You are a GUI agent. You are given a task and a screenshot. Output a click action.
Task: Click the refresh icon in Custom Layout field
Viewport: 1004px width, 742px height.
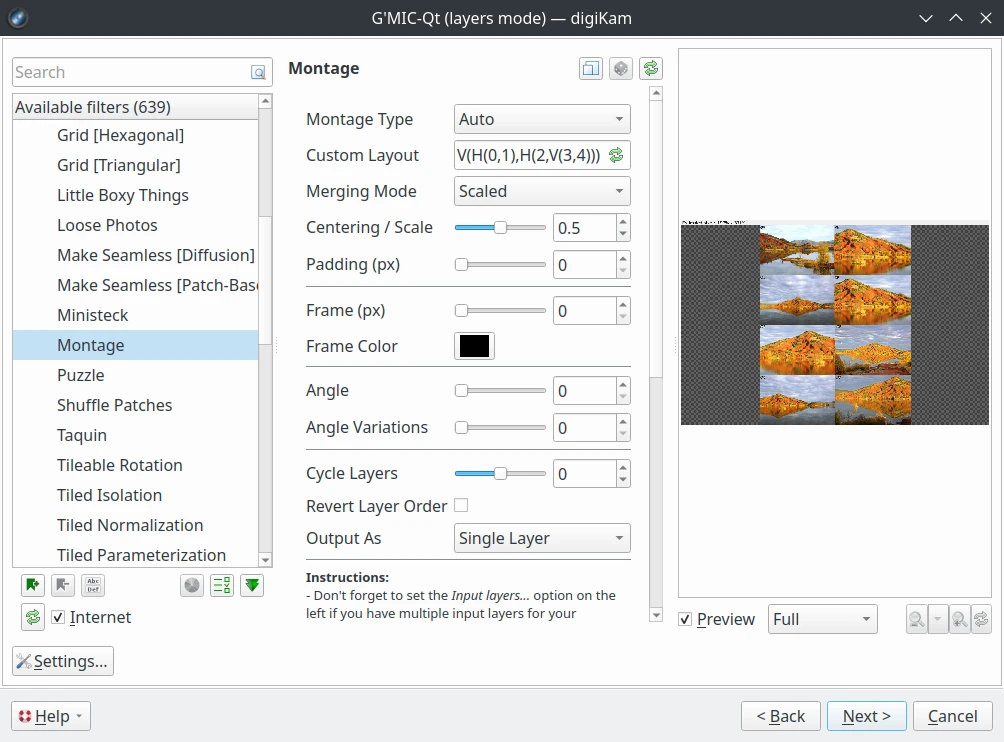(x=616, y=155)
